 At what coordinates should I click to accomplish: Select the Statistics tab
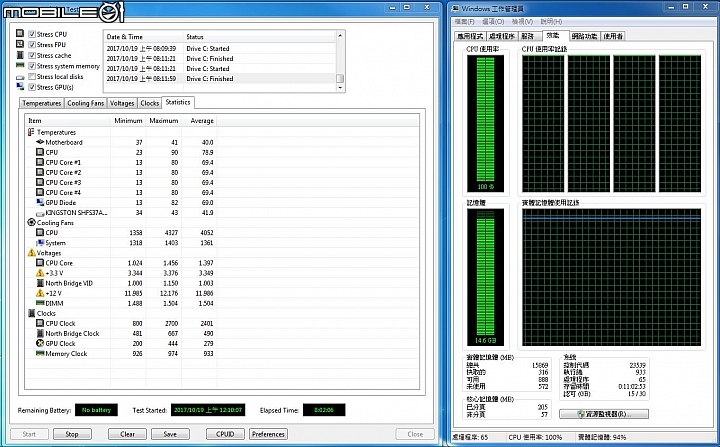(178, 102)
